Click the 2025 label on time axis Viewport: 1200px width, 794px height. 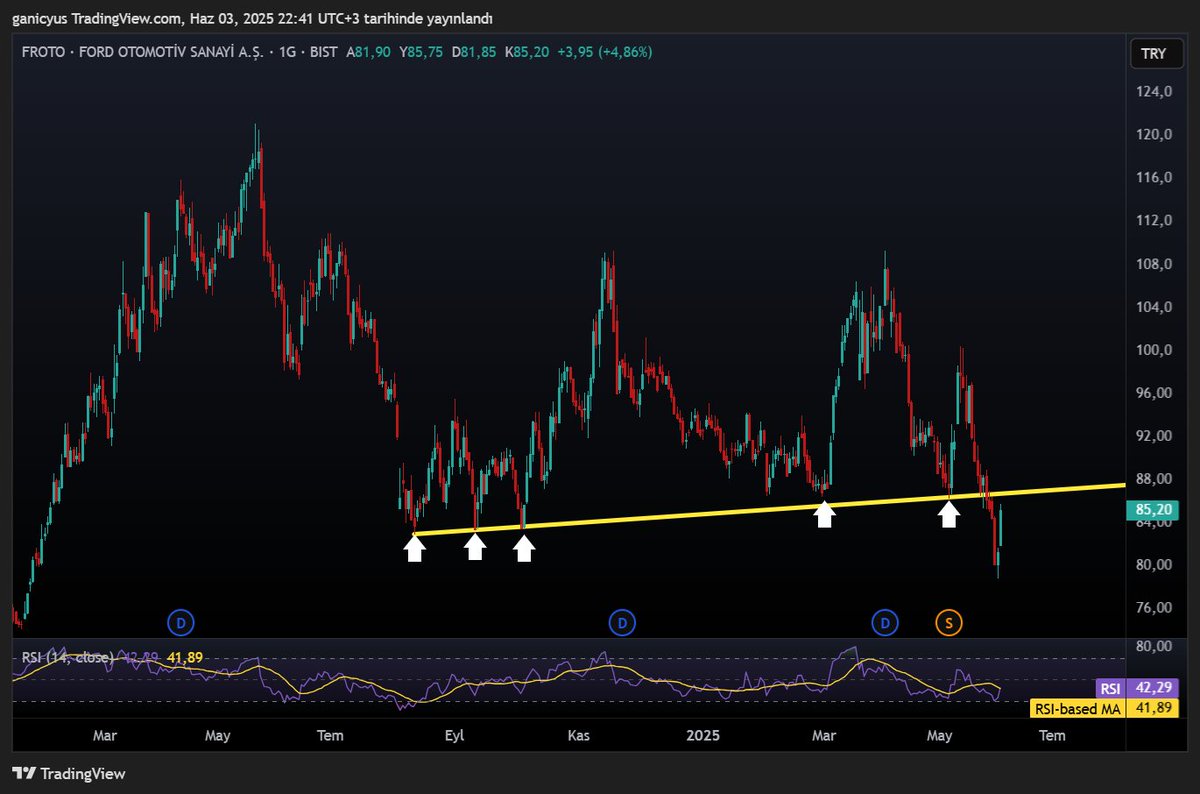click(703, 736)
